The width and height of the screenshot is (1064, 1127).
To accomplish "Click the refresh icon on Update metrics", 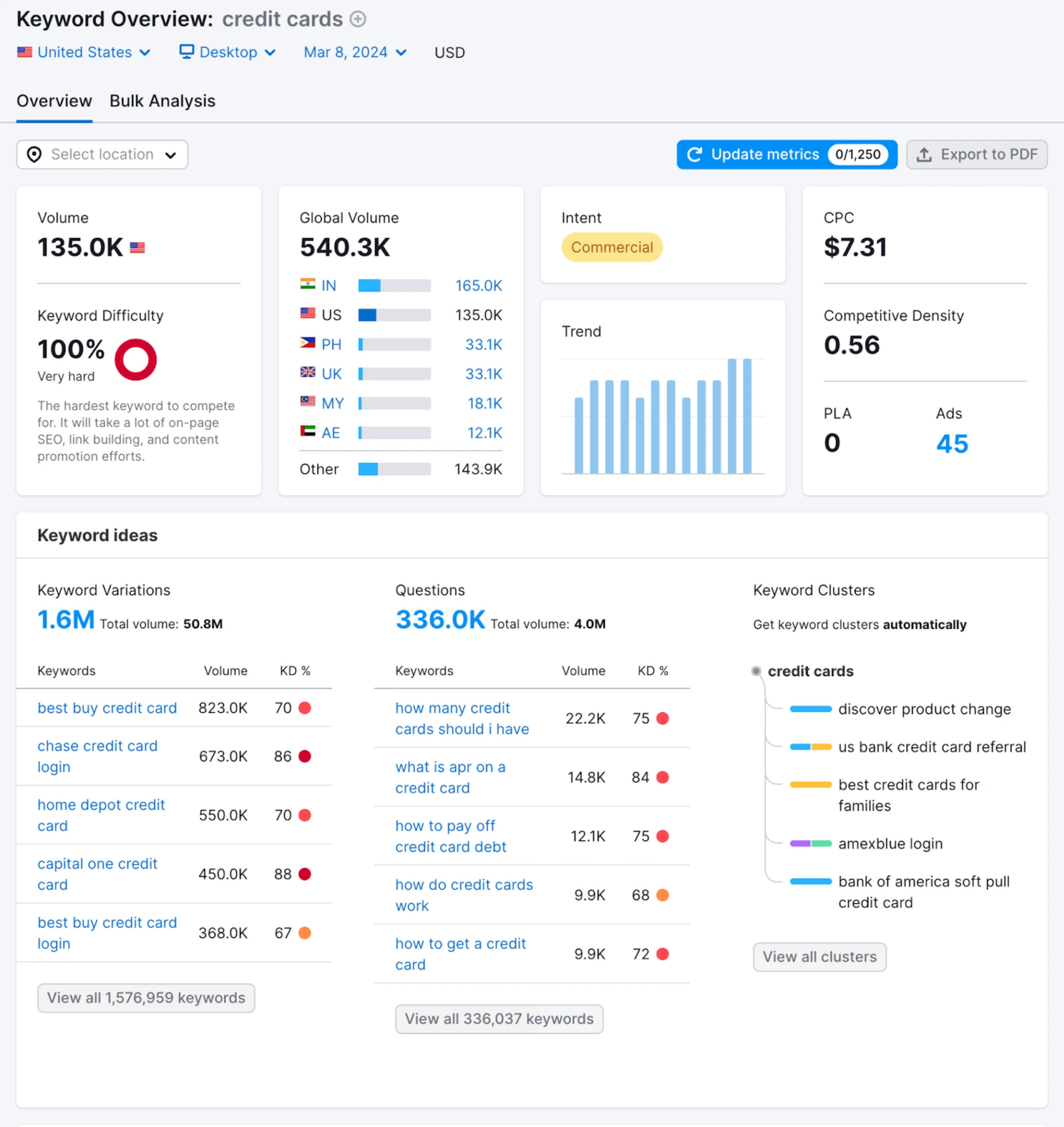I will [x=695, y=154].
